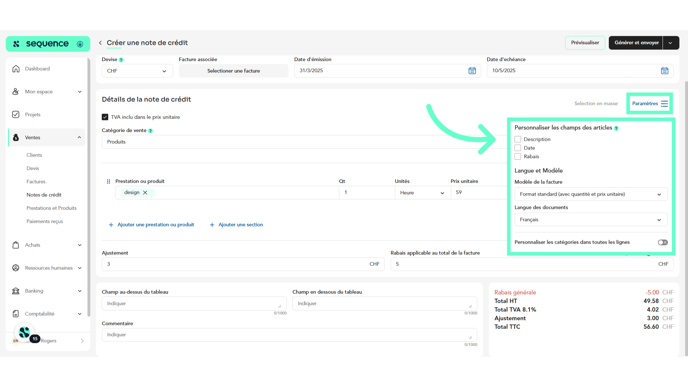Open Factures in the Ventes submenu
Screen dimensions: 688x387
[36, 181]
